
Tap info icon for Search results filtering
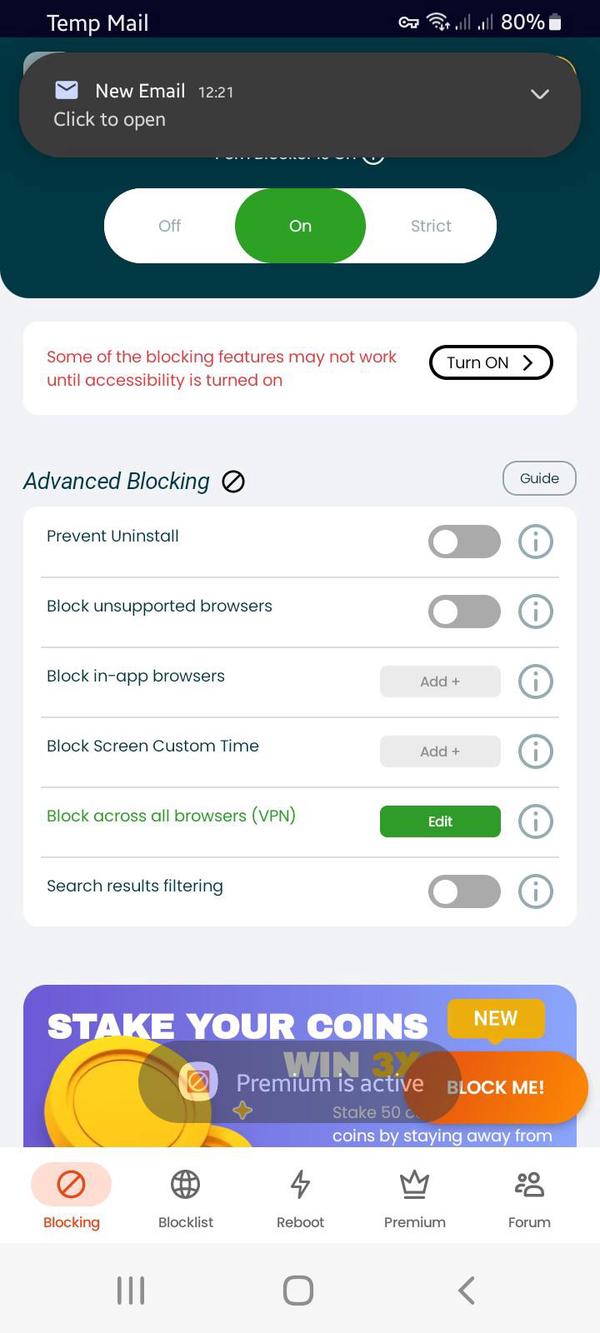(535, 891)
